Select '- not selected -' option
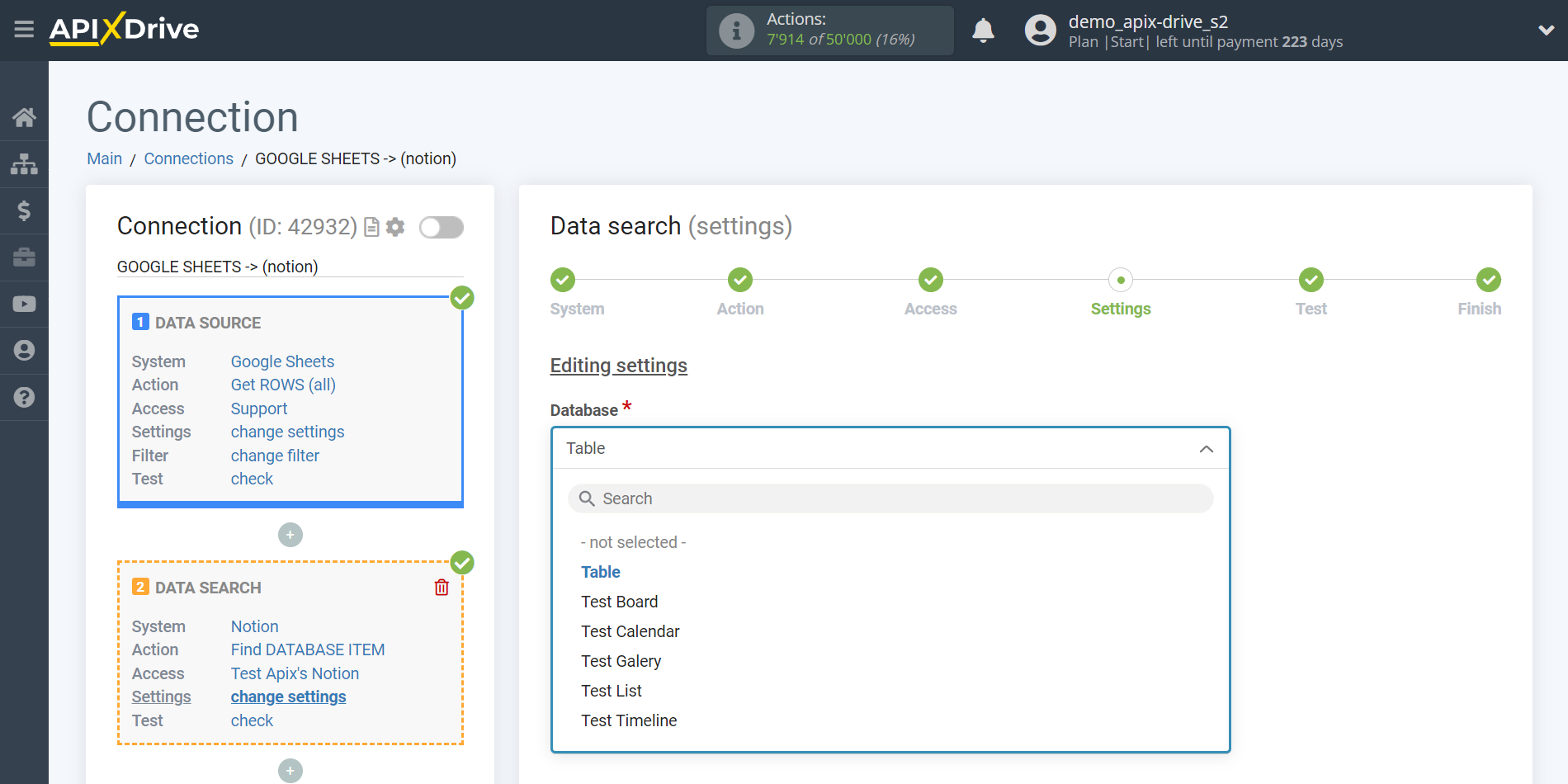 (633, 542)
